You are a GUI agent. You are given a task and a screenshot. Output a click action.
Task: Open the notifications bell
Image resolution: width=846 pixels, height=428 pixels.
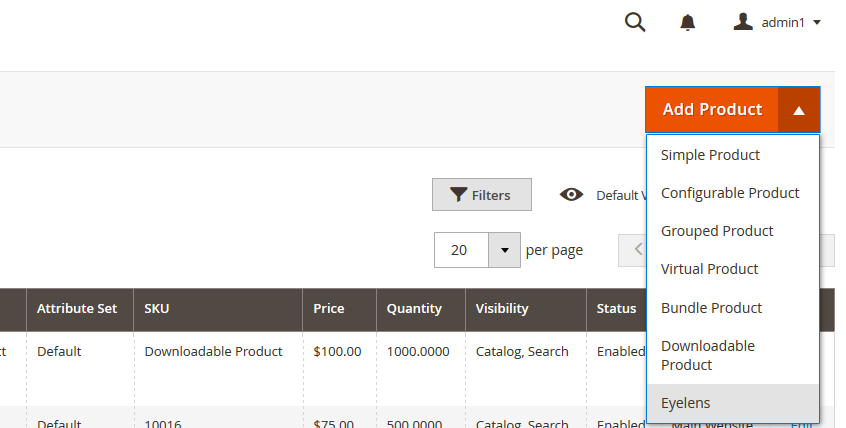point(688,22)
